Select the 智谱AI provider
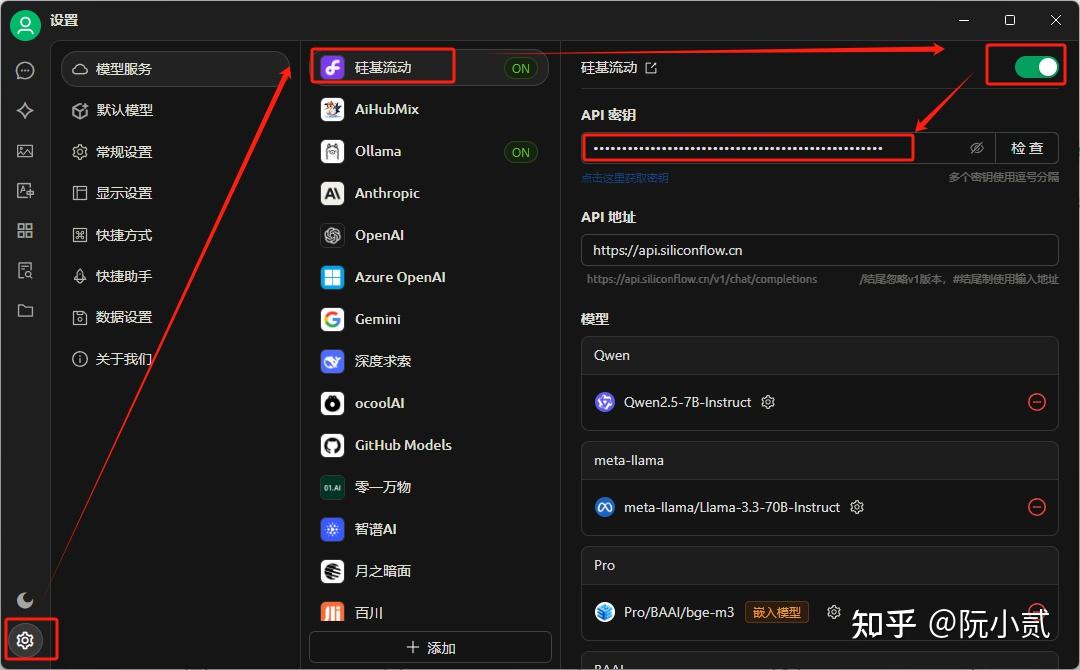The width and height of the screenshot is (1080, 670). tap(429, 530)
